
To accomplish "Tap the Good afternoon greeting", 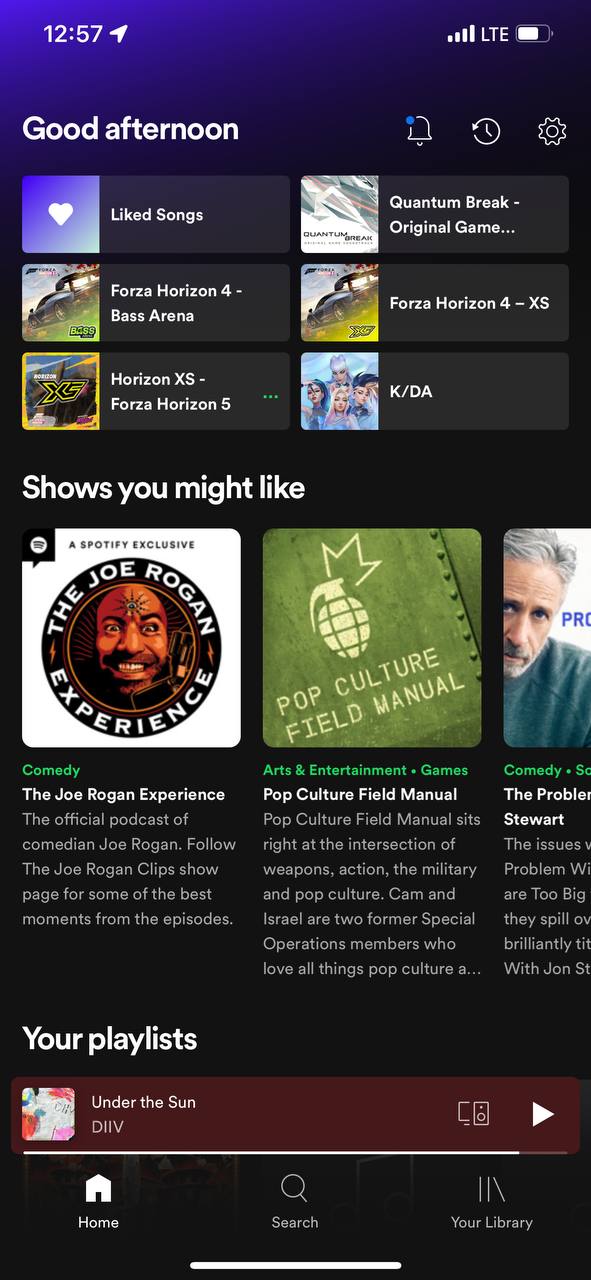I will point(130,129).
